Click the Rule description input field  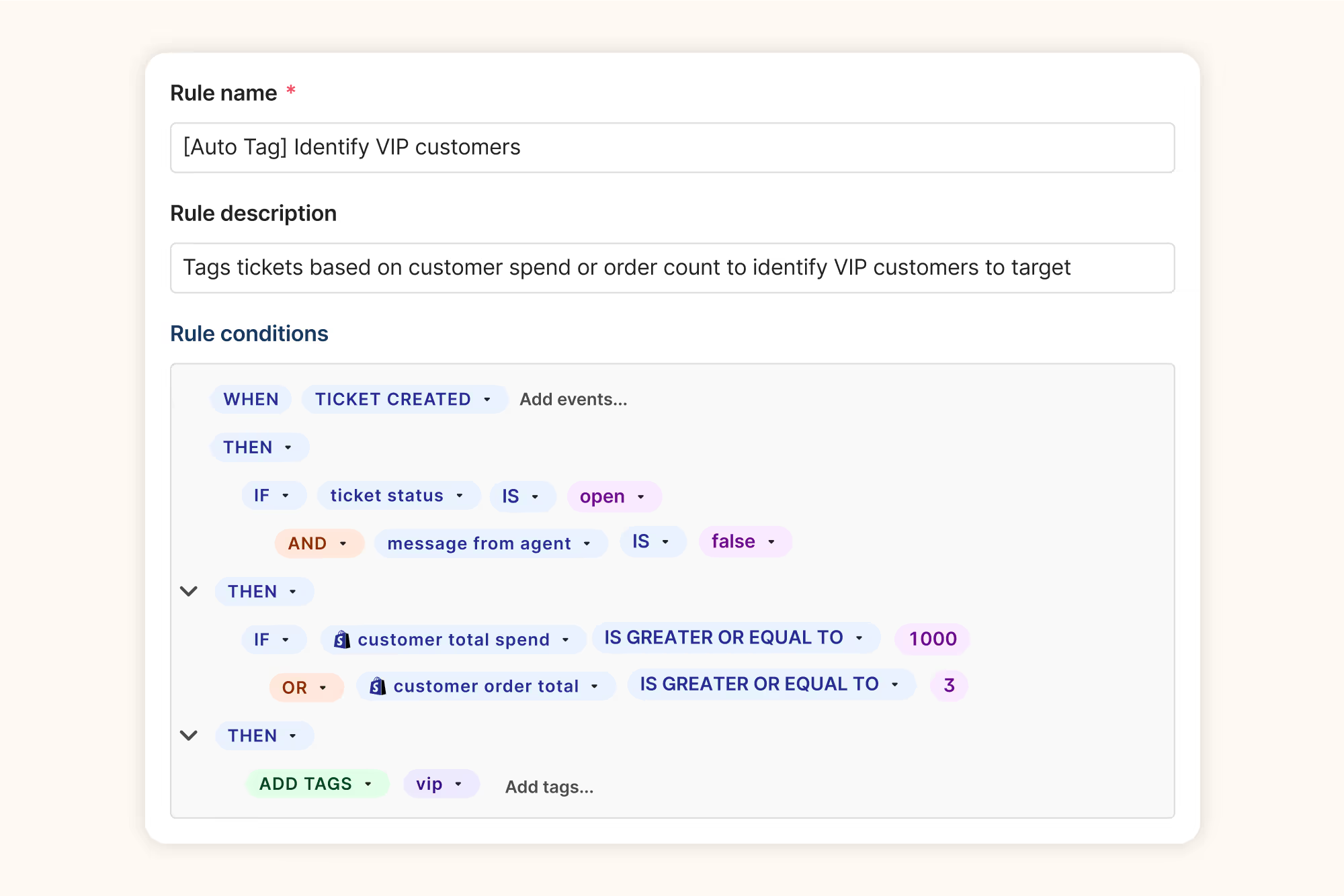pos(672,268)
